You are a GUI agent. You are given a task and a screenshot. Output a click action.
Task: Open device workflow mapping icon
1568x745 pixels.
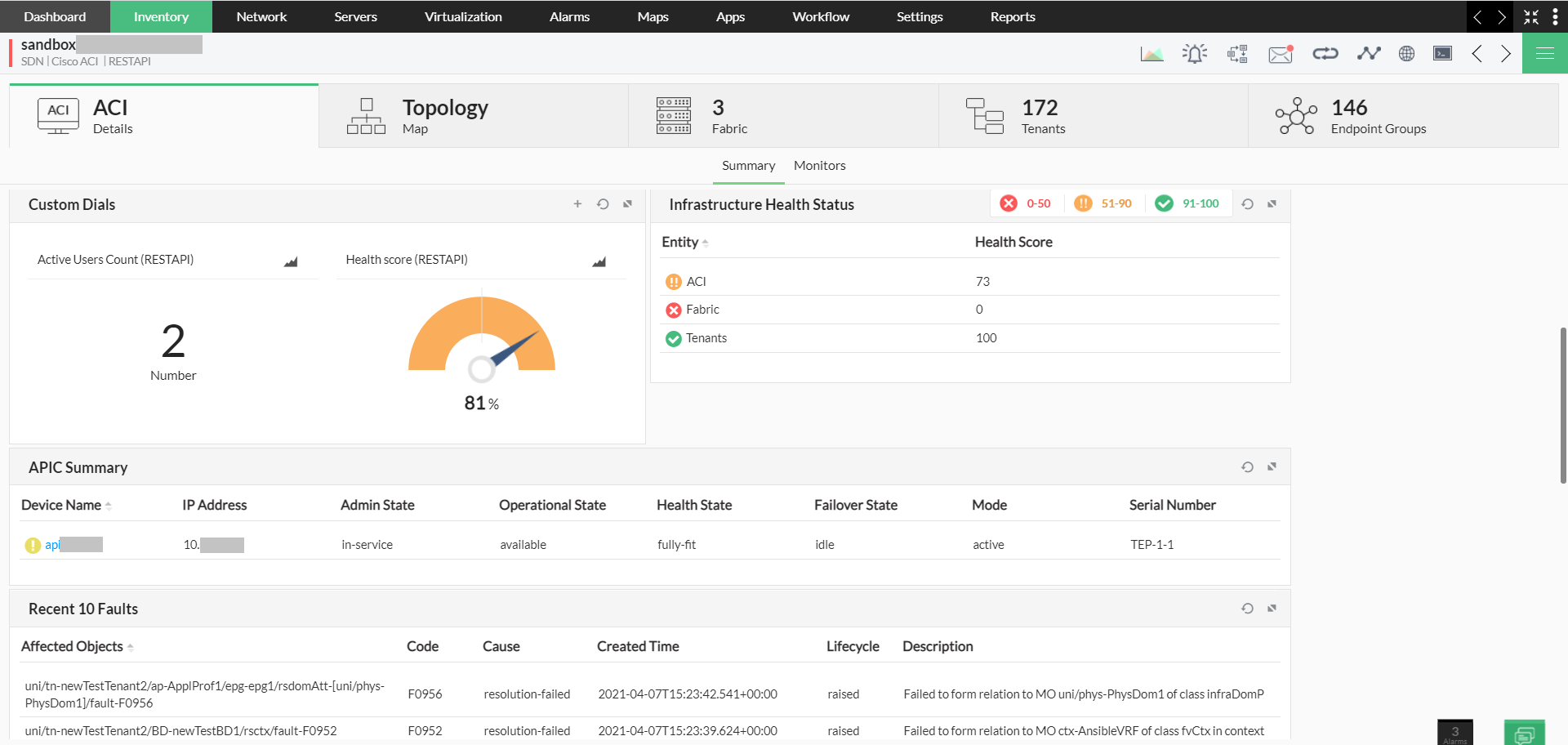1236,53
